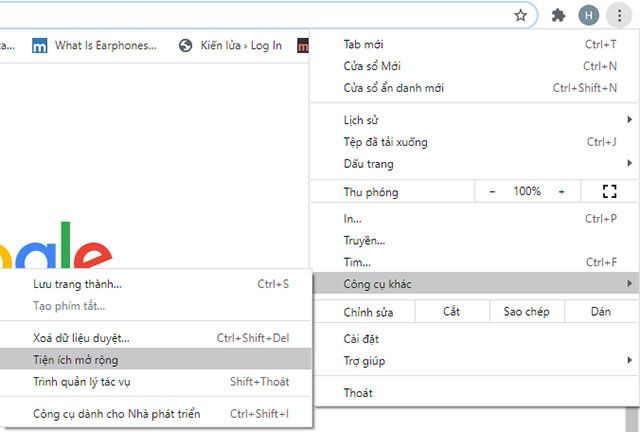This screenshot has width=640, height=432.
Task: Open Cài đặt settings
Action: (474, 339)
